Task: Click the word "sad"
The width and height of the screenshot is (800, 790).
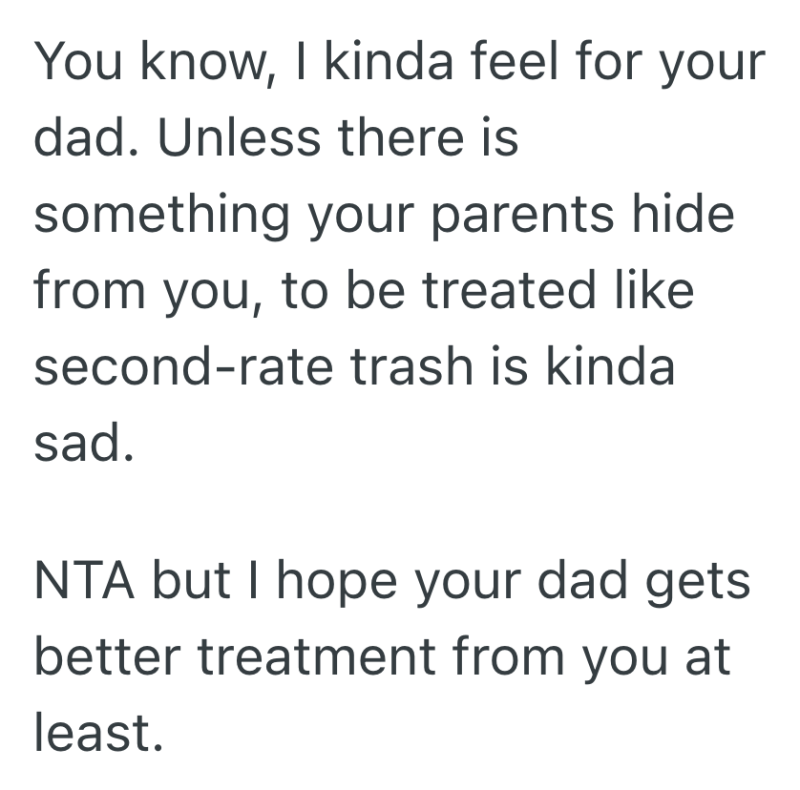Action: (82, 442)
